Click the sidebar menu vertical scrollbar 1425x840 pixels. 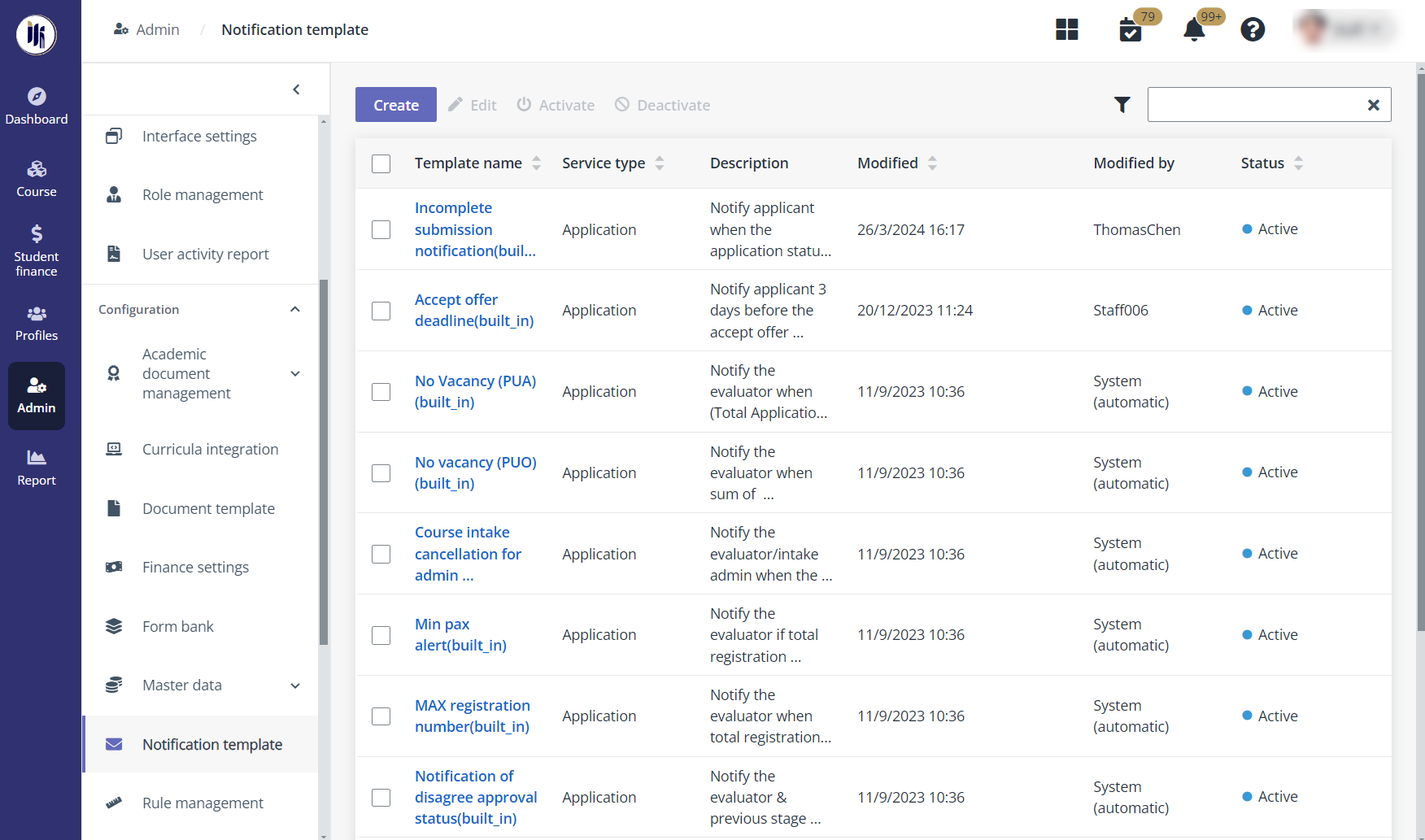pos(324,462)
